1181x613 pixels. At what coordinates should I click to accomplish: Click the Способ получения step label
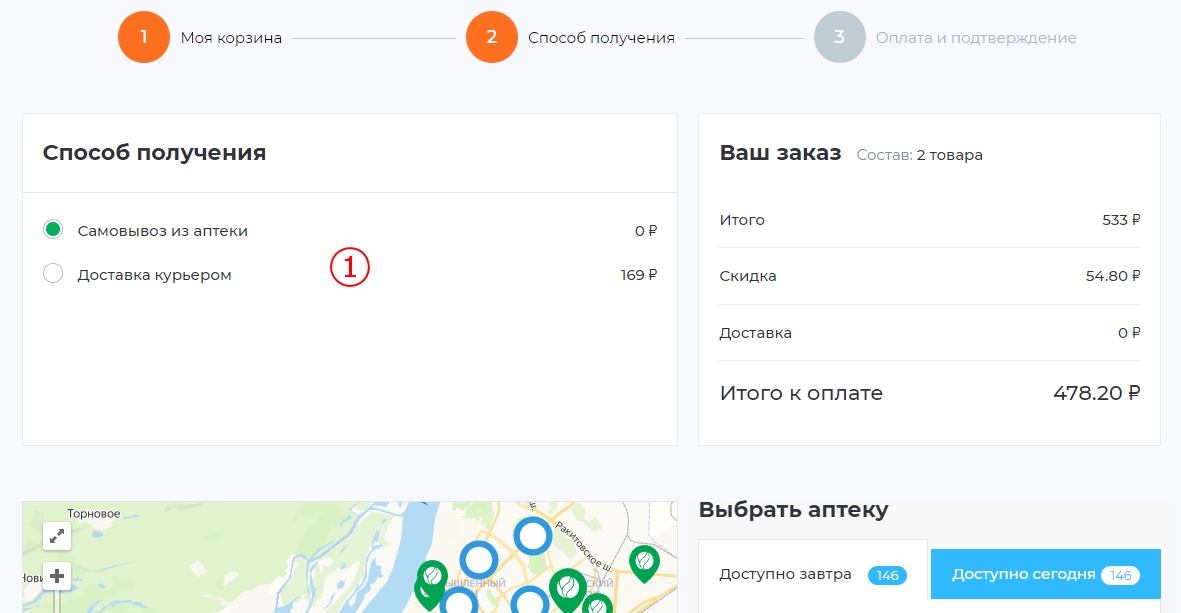coord(601,38)
